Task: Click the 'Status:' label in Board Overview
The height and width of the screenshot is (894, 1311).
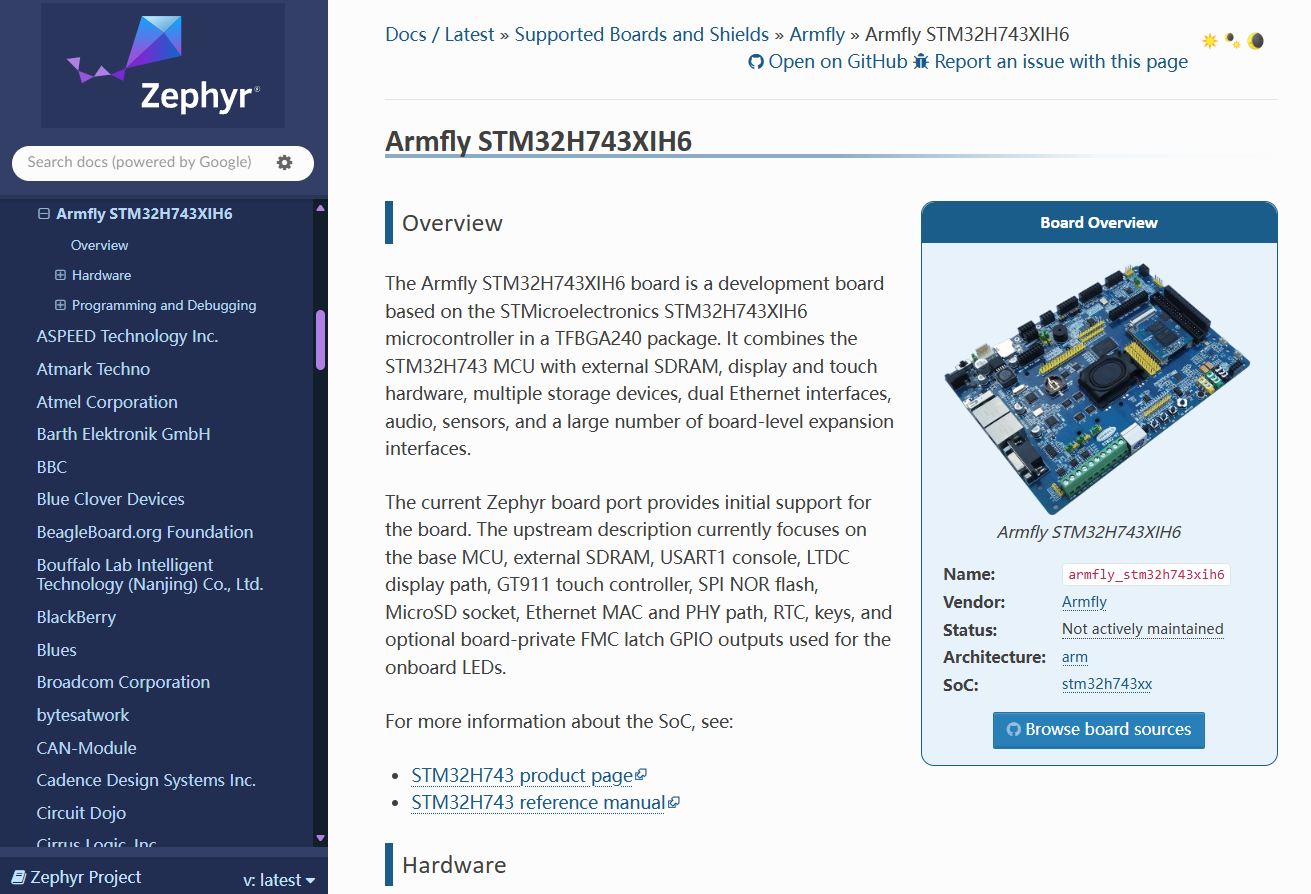Action: (970, 630)
